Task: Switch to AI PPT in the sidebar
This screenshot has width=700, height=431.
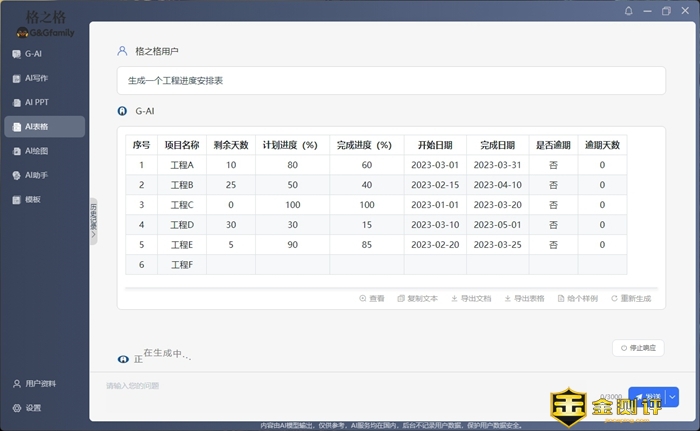Action: point(36,102)
